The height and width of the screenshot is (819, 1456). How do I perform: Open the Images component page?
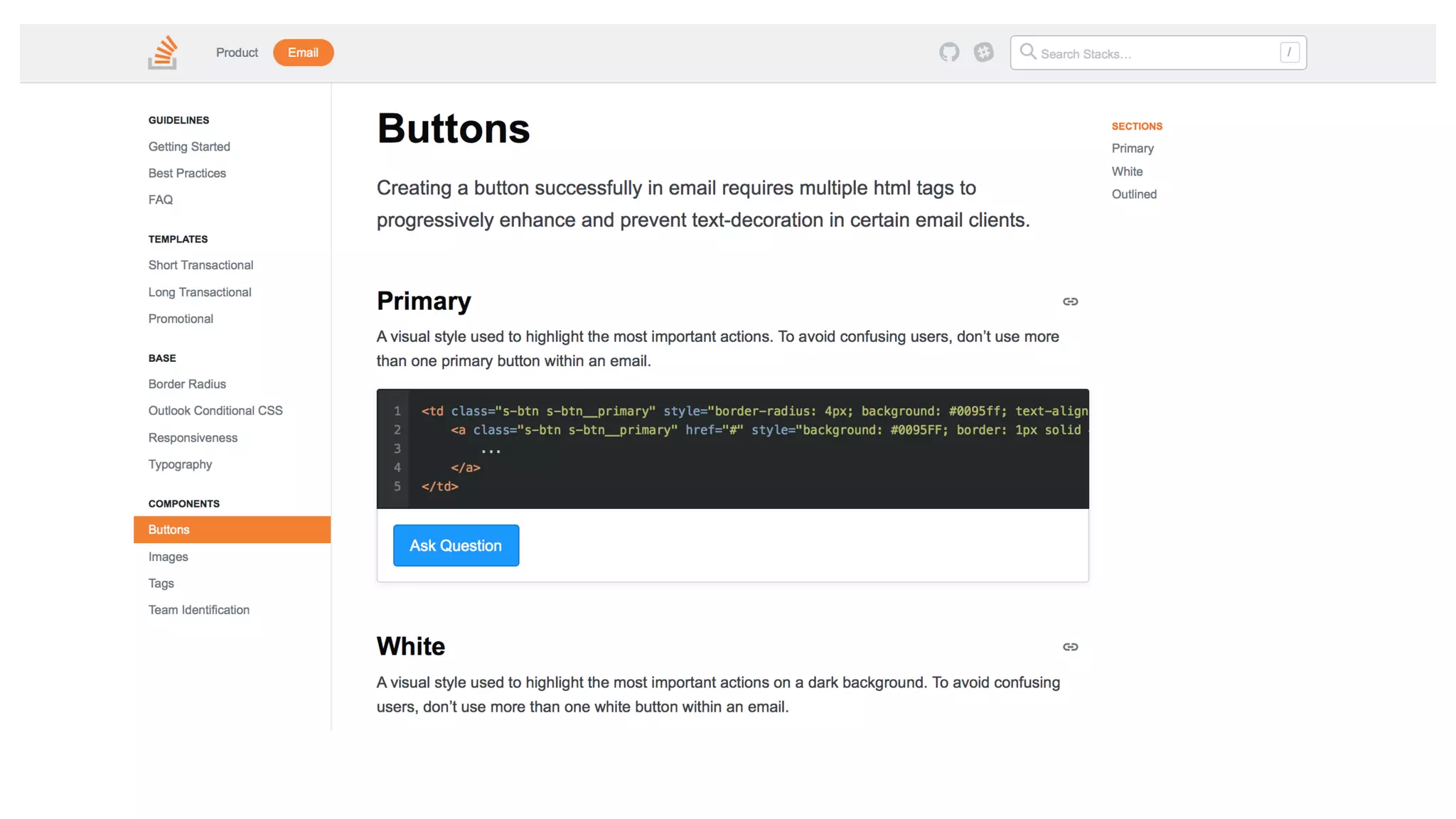[x=168, y=557]
